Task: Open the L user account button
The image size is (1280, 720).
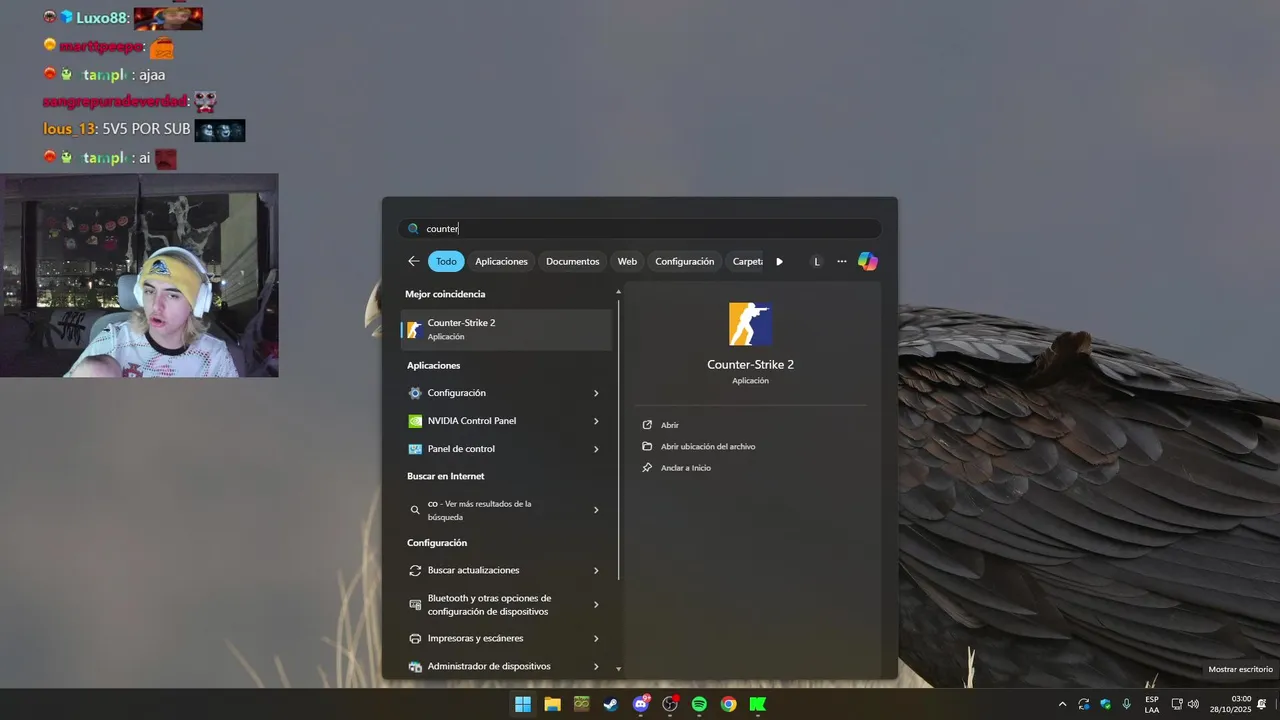Action: [816, 261]
